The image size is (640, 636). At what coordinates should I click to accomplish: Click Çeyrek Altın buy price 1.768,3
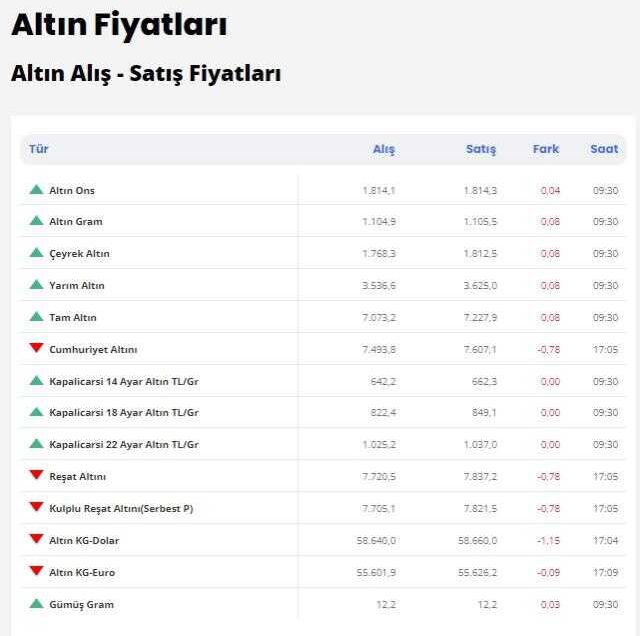[x=379, y=254]
